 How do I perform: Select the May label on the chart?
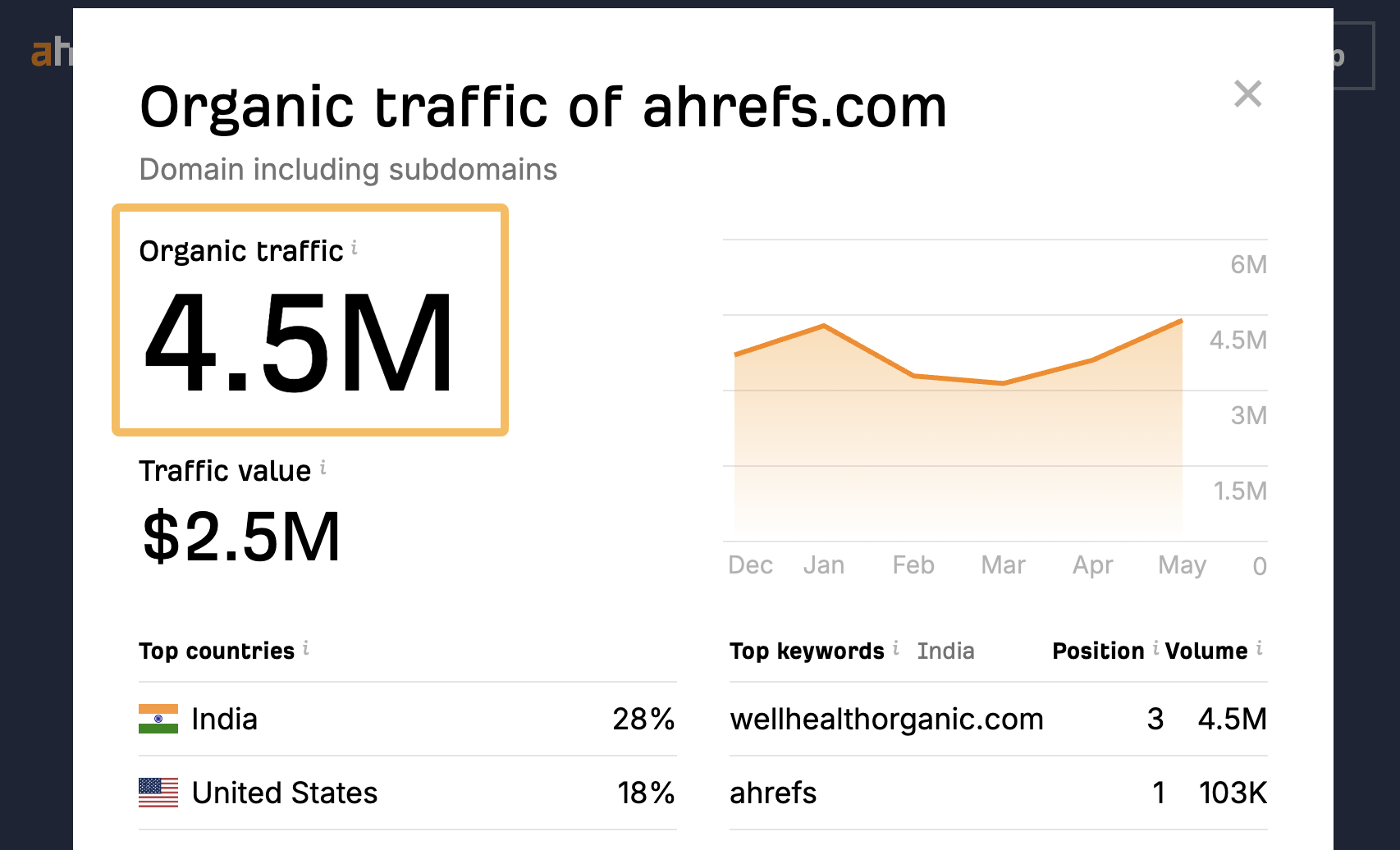click(1182, 564)
